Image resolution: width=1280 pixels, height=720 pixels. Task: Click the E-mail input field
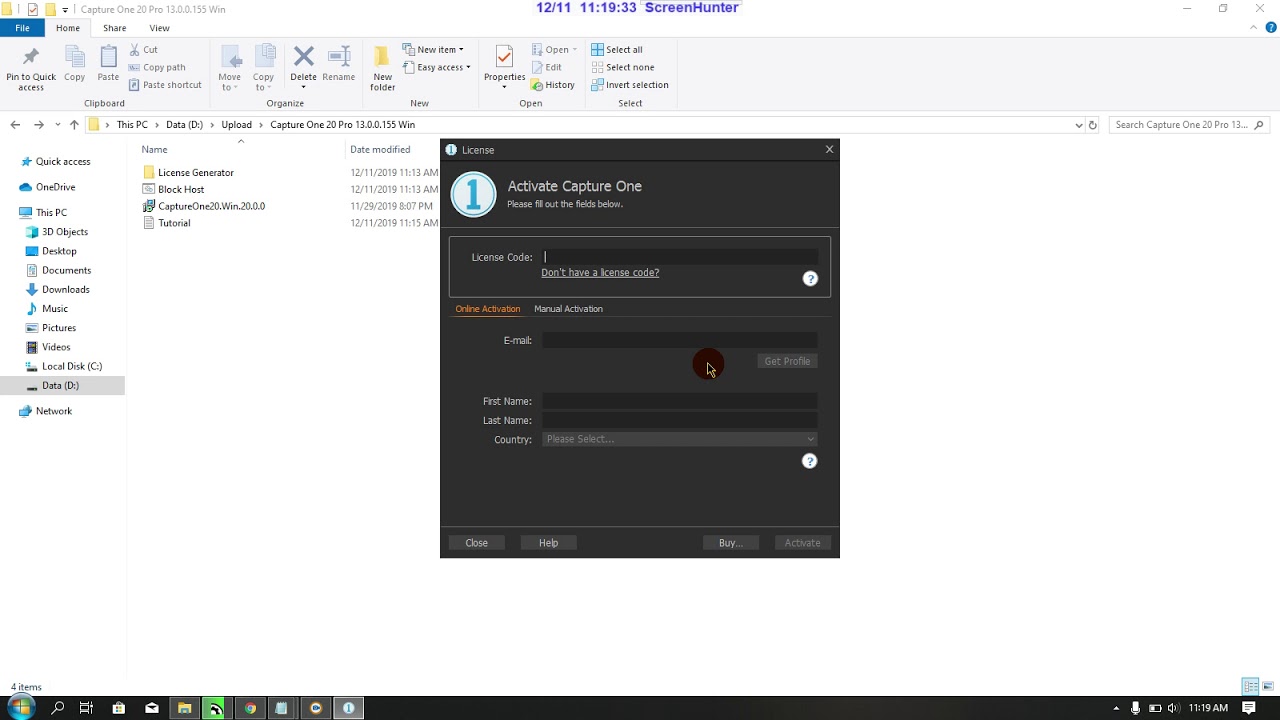coord(680,341)
